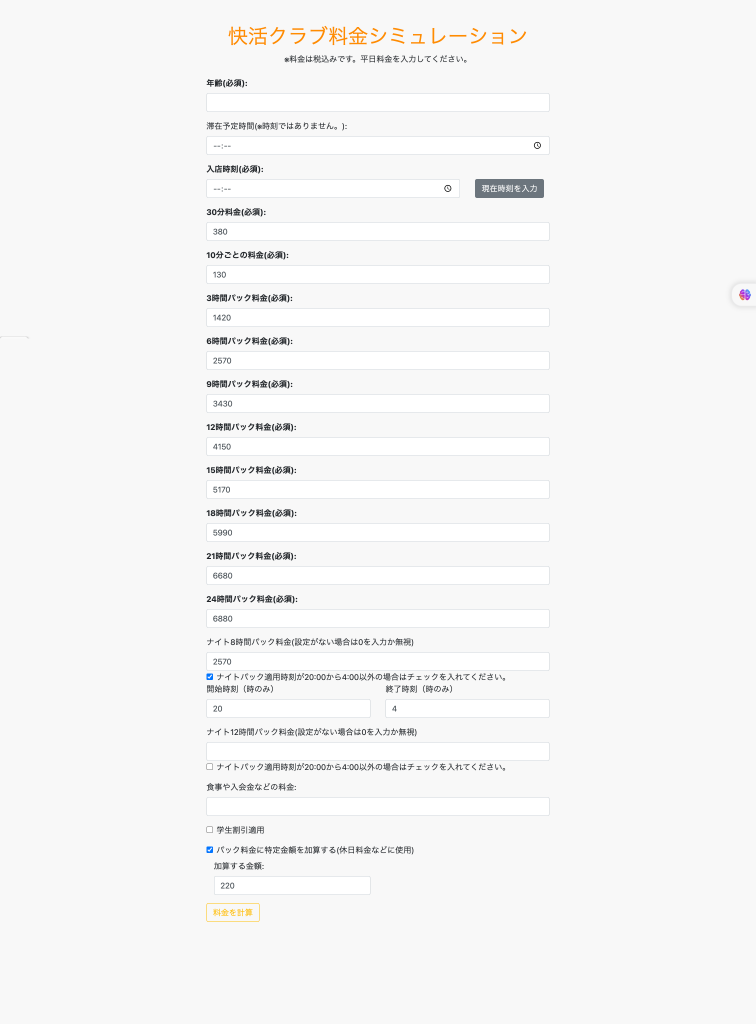This screenshot has height=1024, width=756.
Task: Click the clock icon in the entry time field
Action: [448, 189]
